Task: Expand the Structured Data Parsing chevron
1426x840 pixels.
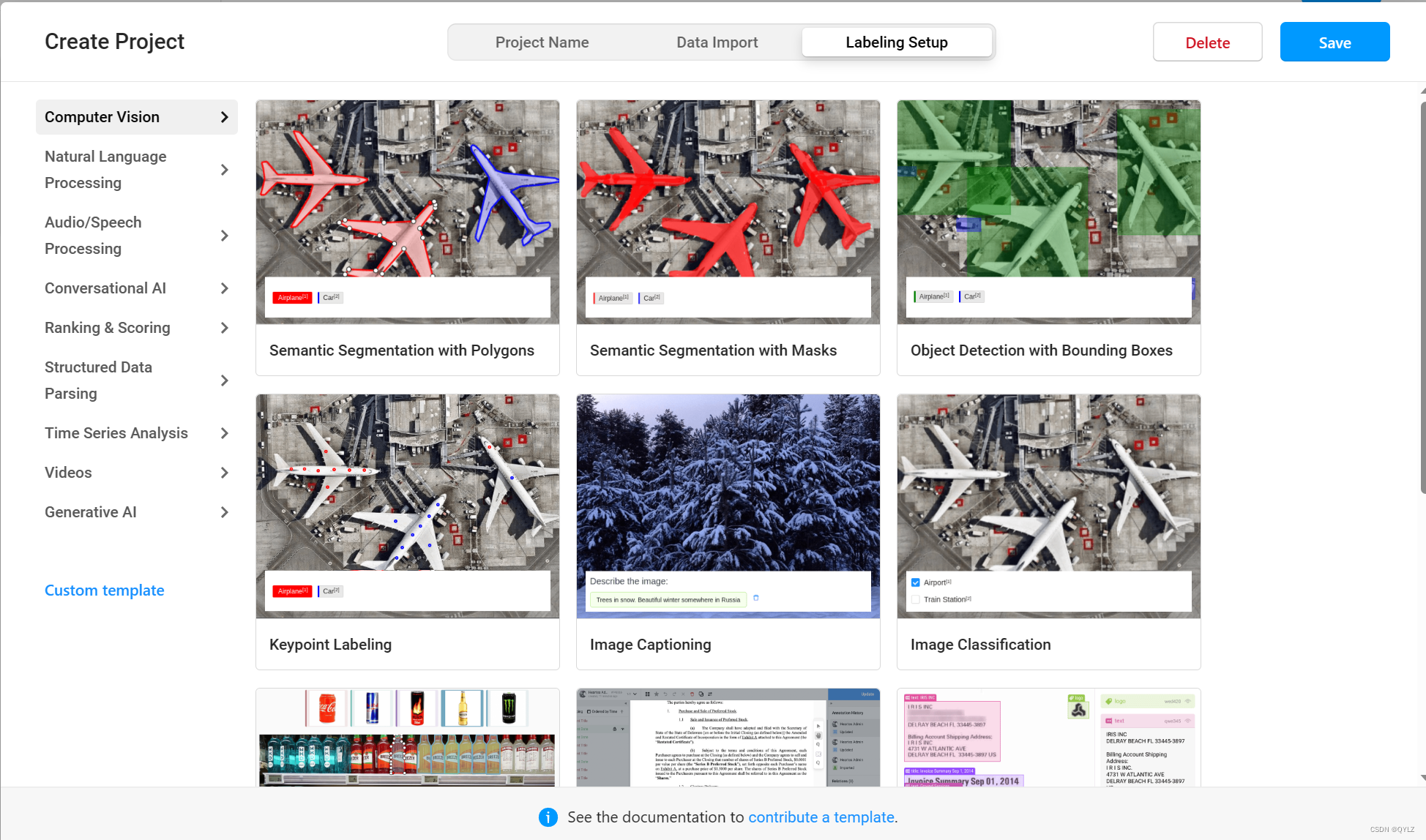Action: tap(225, 380)
